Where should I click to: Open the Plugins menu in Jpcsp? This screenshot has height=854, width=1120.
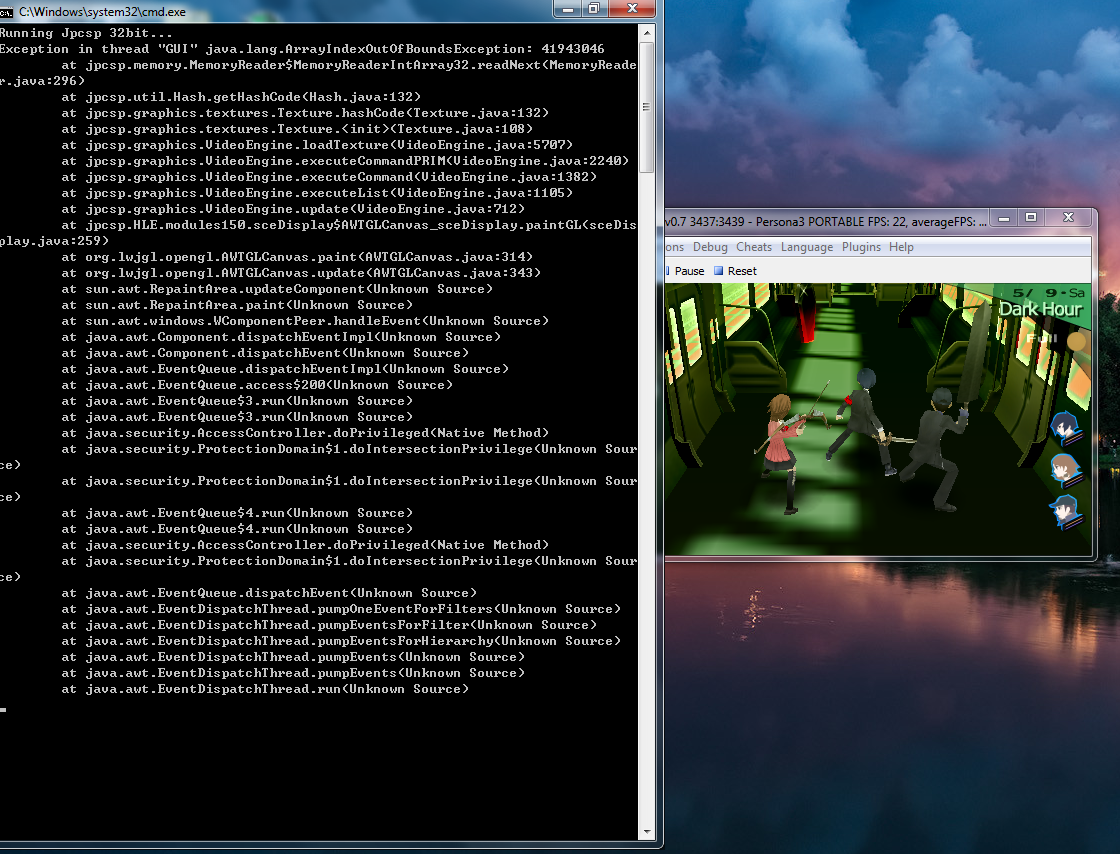click(861, 246)
